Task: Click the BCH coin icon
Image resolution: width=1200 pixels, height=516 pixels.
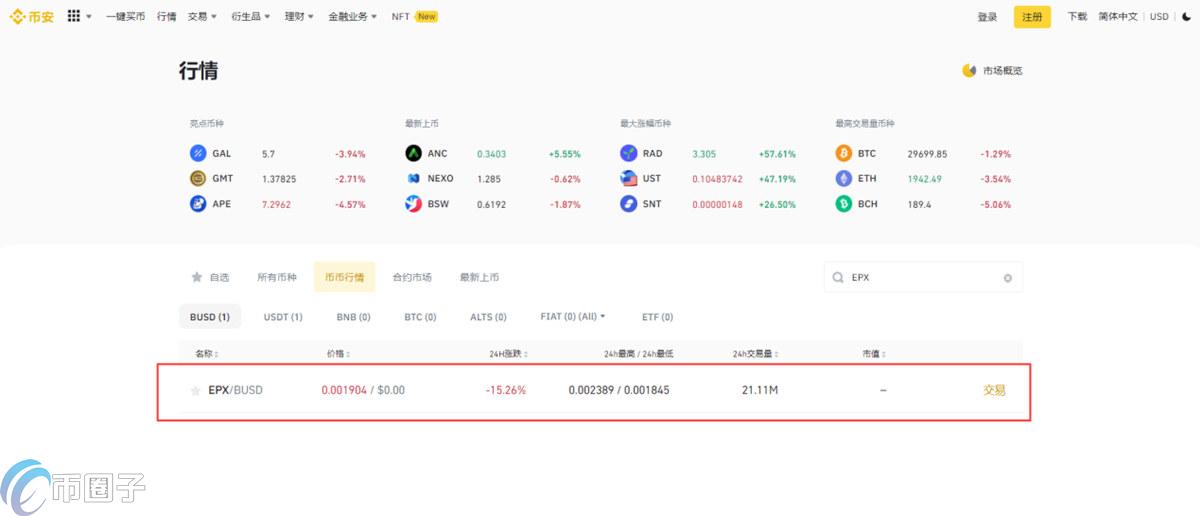Action: tap(843, 204)
